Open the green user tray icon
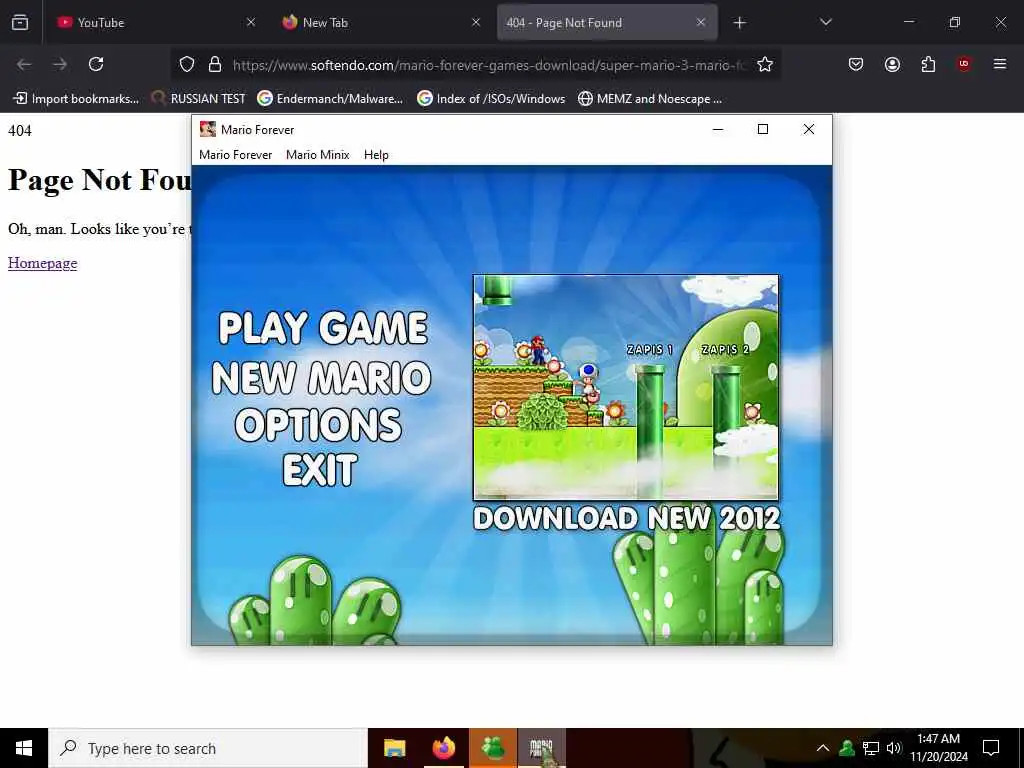The height and width of the screenshot is (768, 1024). pyautogui.click(x=847, y=748)
